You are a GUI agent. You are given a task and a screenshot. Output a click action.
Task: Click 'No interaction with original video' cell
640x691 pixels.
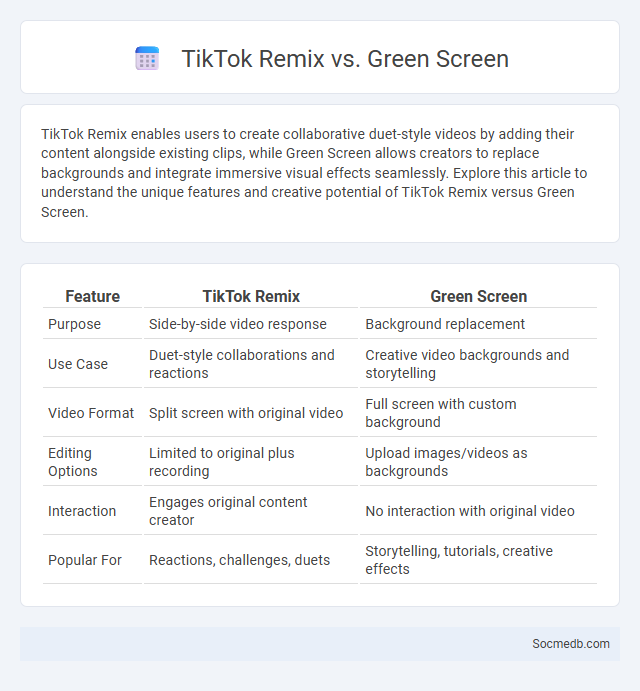pos(470,511)
